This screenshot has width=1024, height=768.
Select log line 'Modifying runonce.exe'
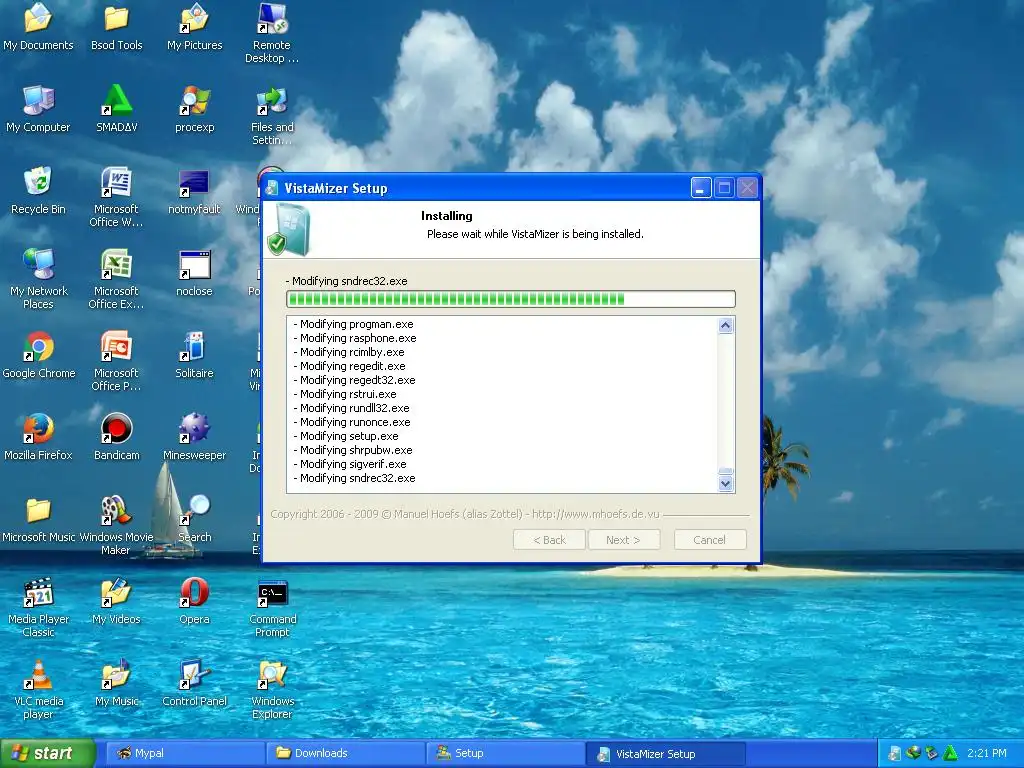pyautogui.click(x=352, y=422)
